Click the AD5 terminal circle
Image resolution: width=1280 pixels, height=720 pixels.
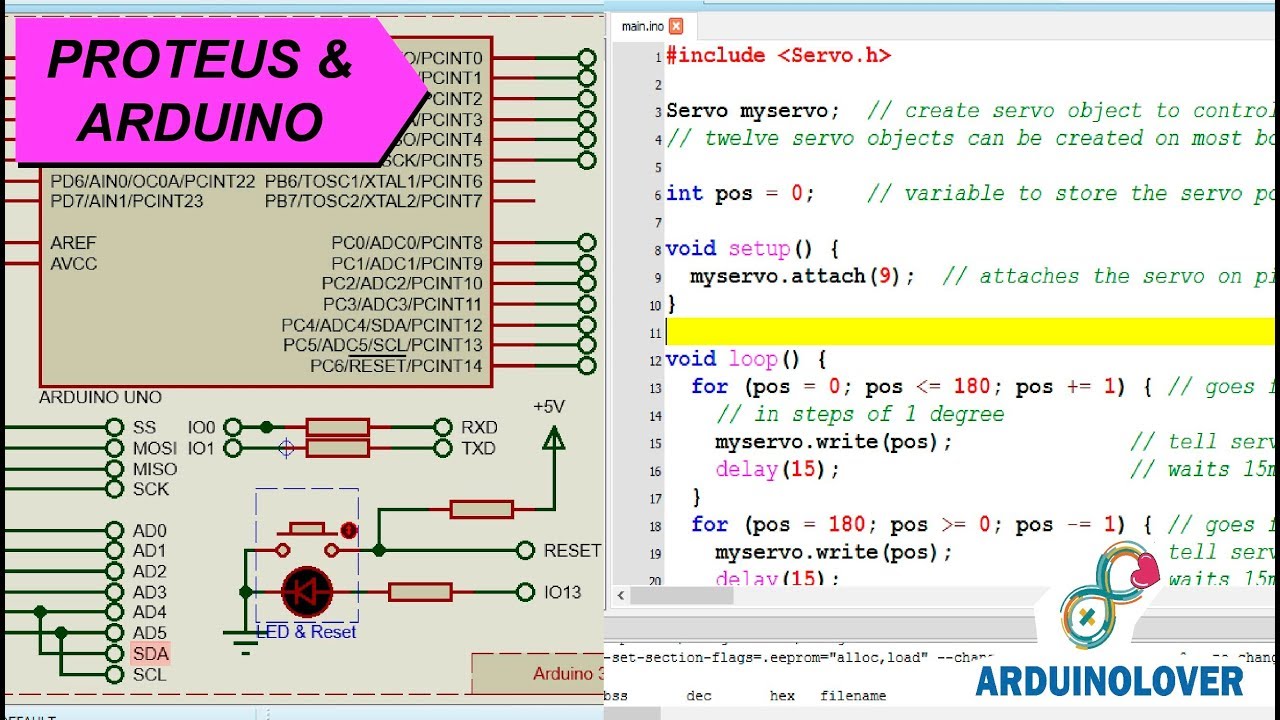click(114, 633)
